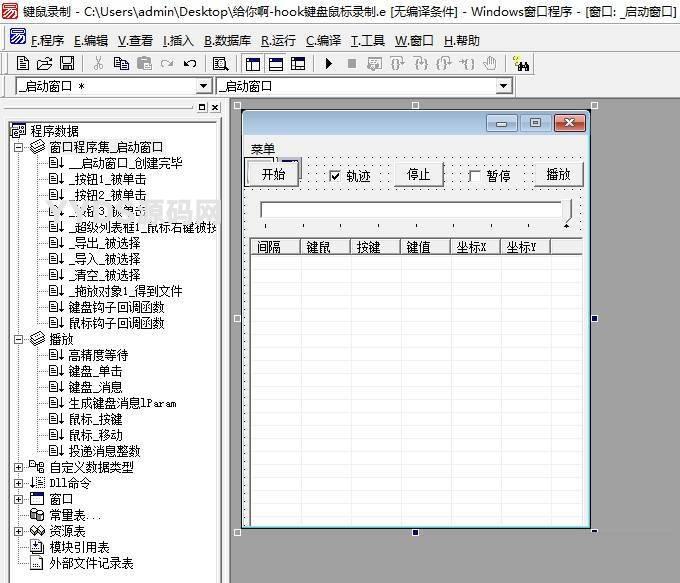This screenshot has width=680, height=583.
Task: Open the left _启动窗口 combo box dropdown
Action: [204, 87]
